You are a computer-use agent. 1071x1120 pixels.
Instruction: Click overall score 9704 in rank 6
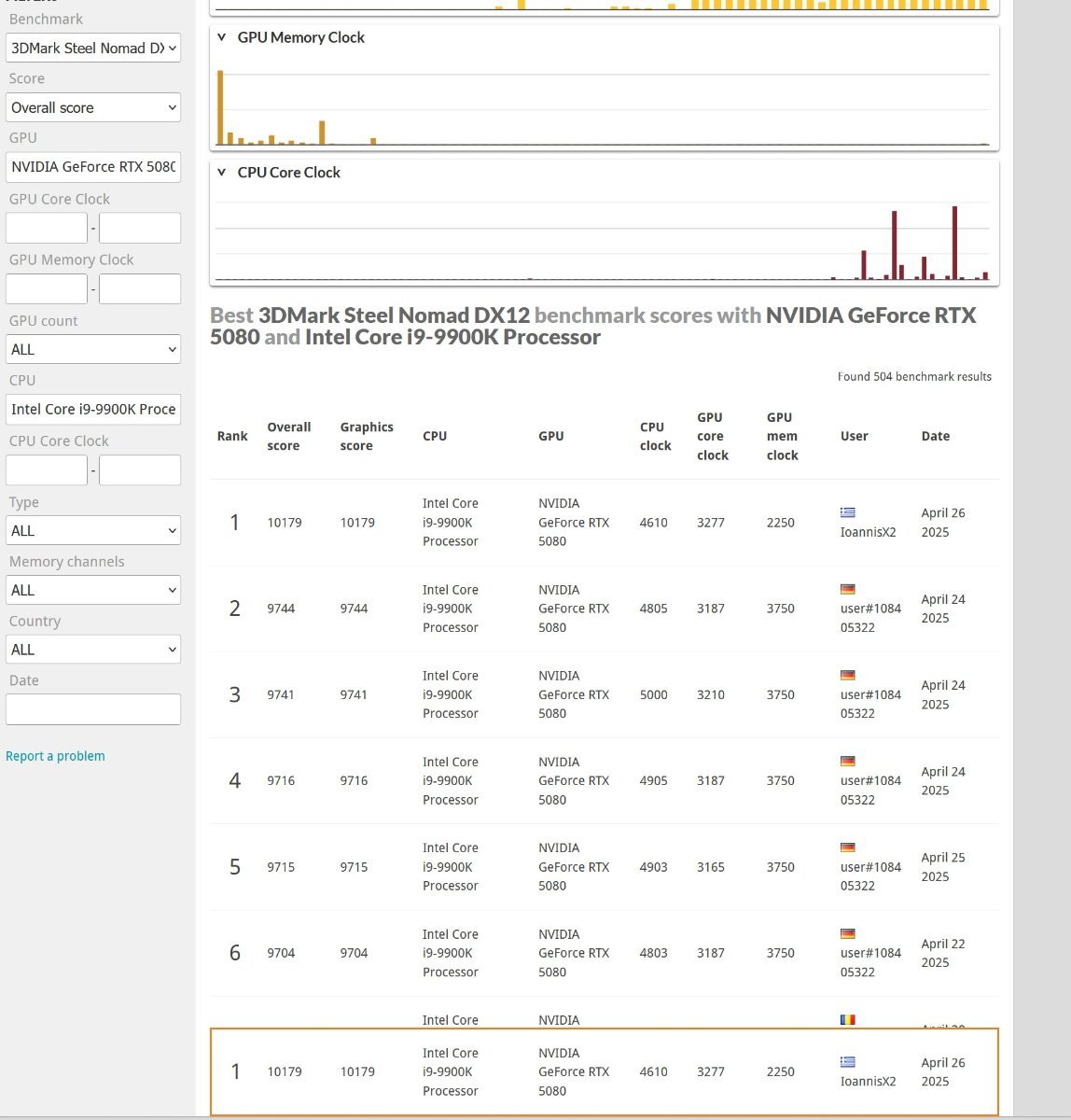coord(281,953)
